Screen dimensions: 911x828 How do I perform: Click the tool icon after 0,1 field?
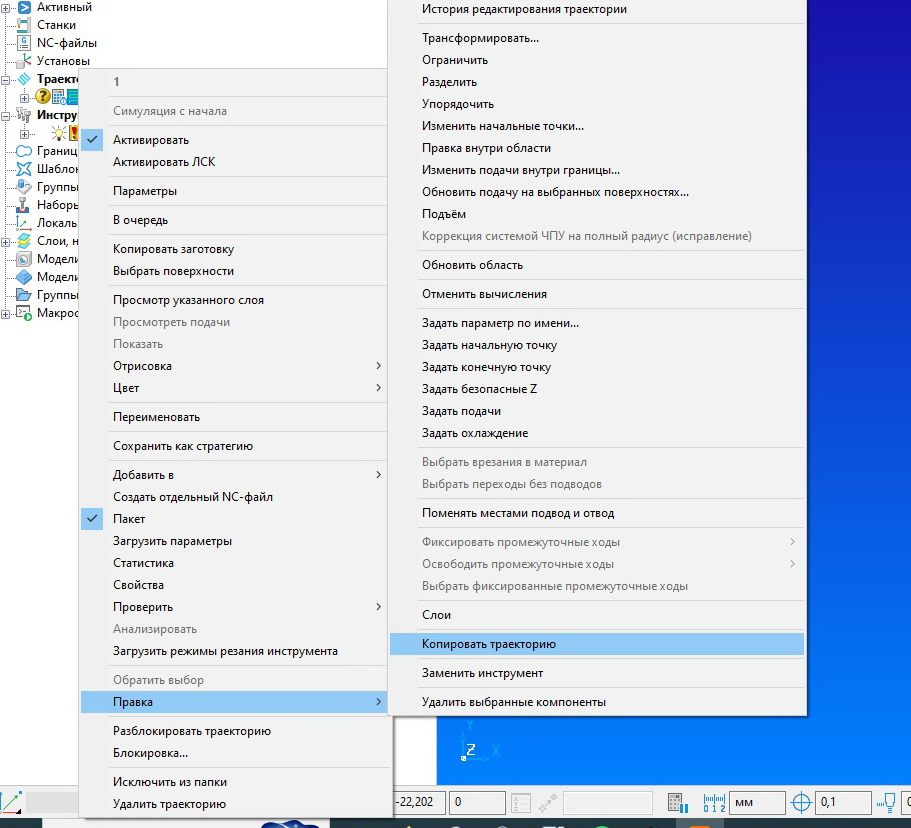click(x=887, y=803)
